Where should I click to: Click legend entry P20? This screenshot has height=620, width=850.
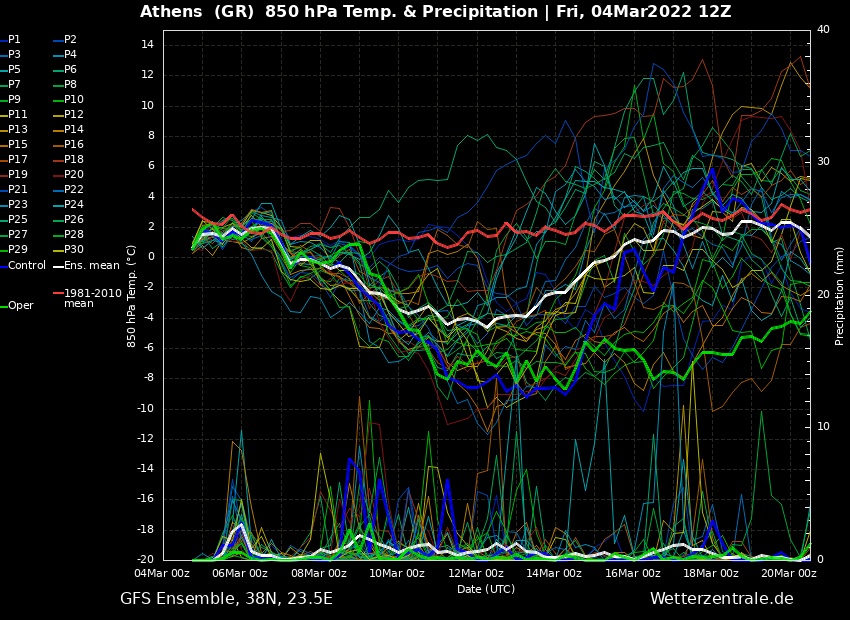(x=74, y=175)
